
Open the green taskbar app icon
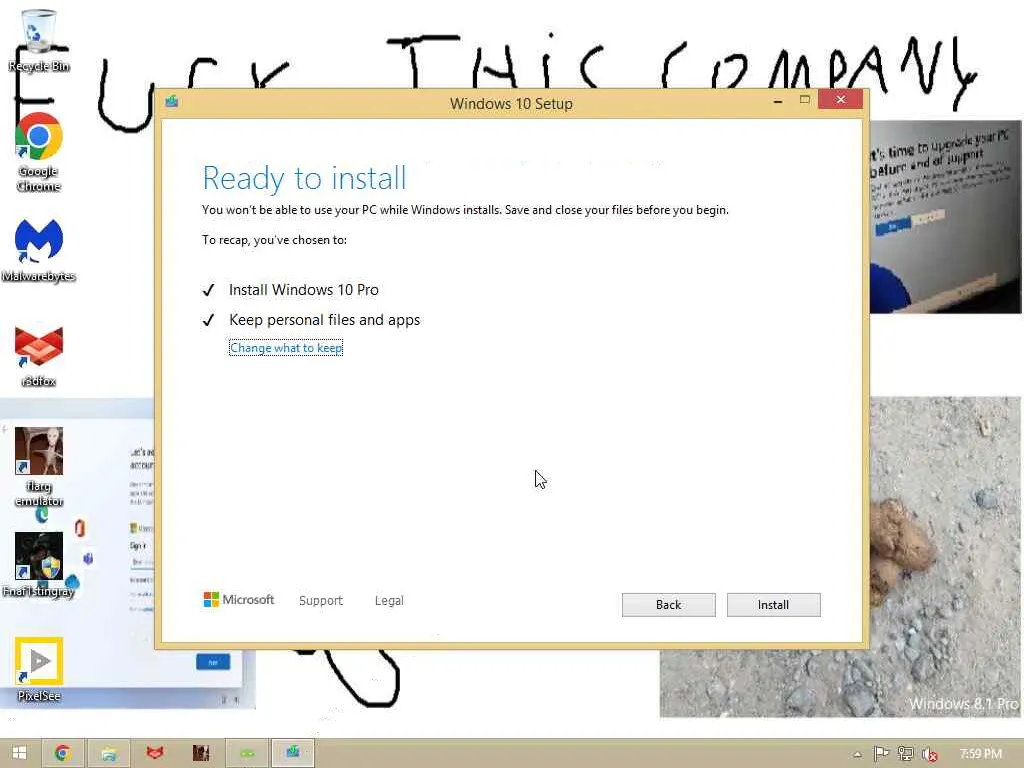[x=247, y=753]
